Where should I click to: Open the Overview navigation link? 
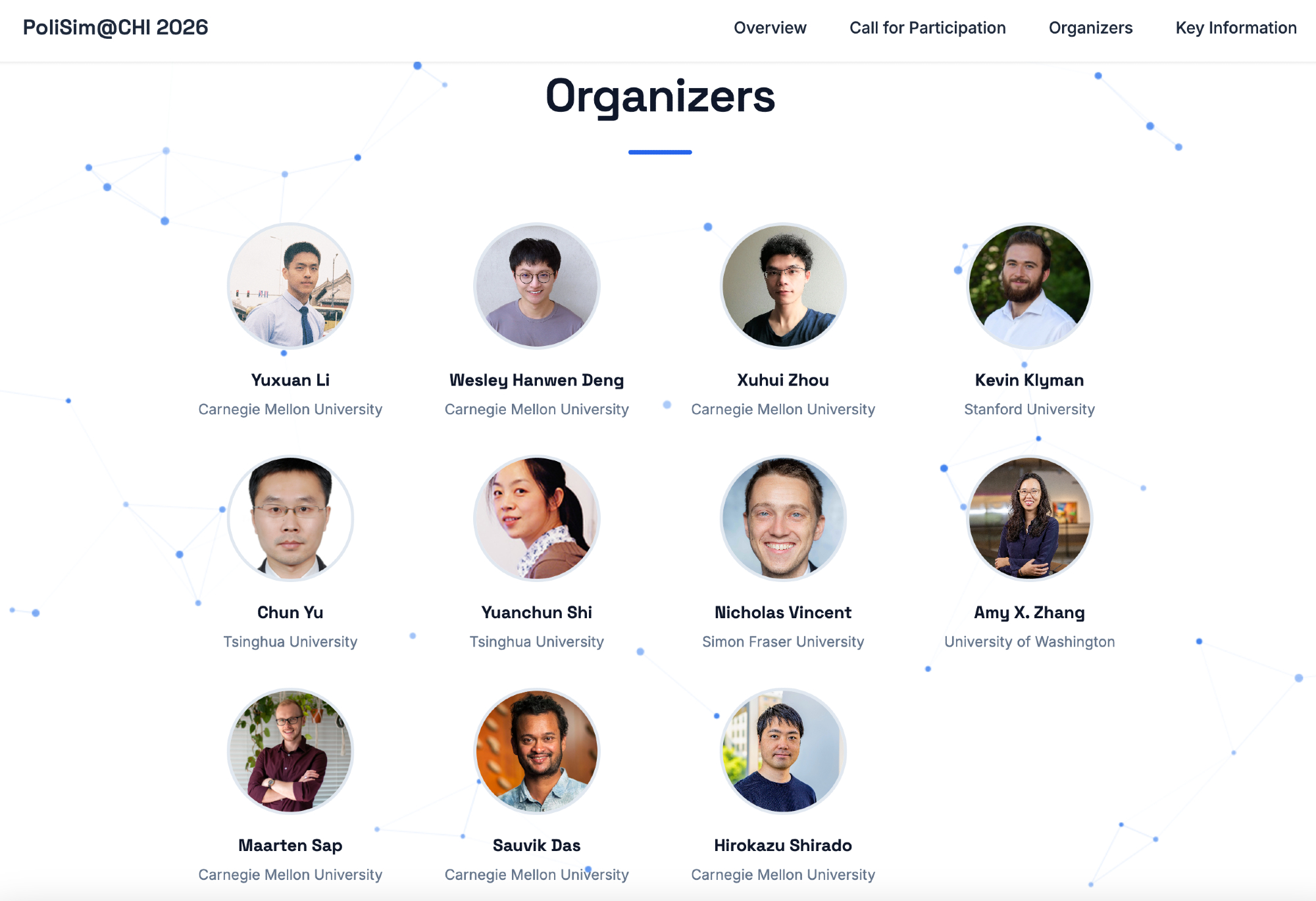(770, 28)
